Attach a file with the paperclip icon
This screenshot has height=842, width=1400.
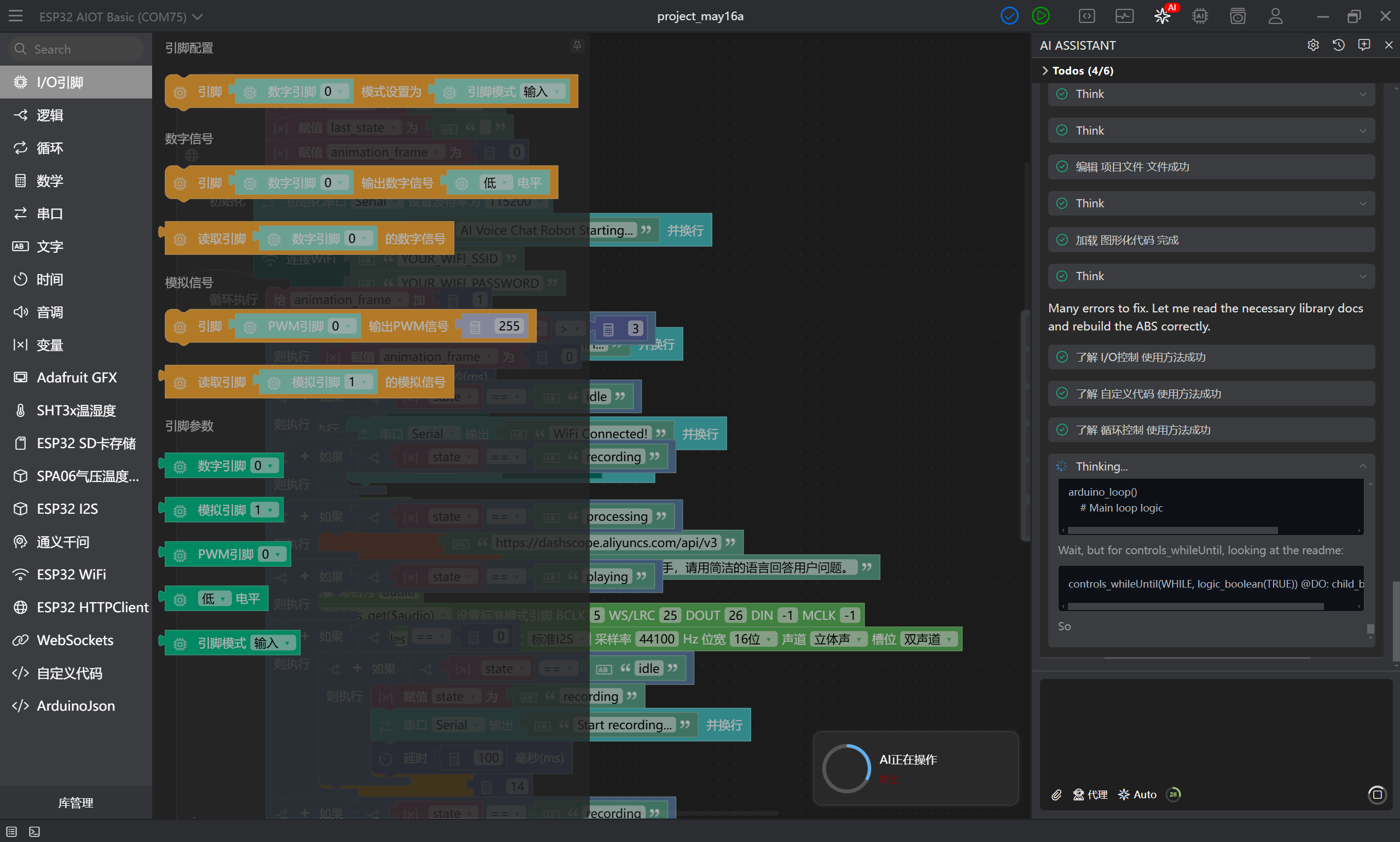coord(1056,794)
